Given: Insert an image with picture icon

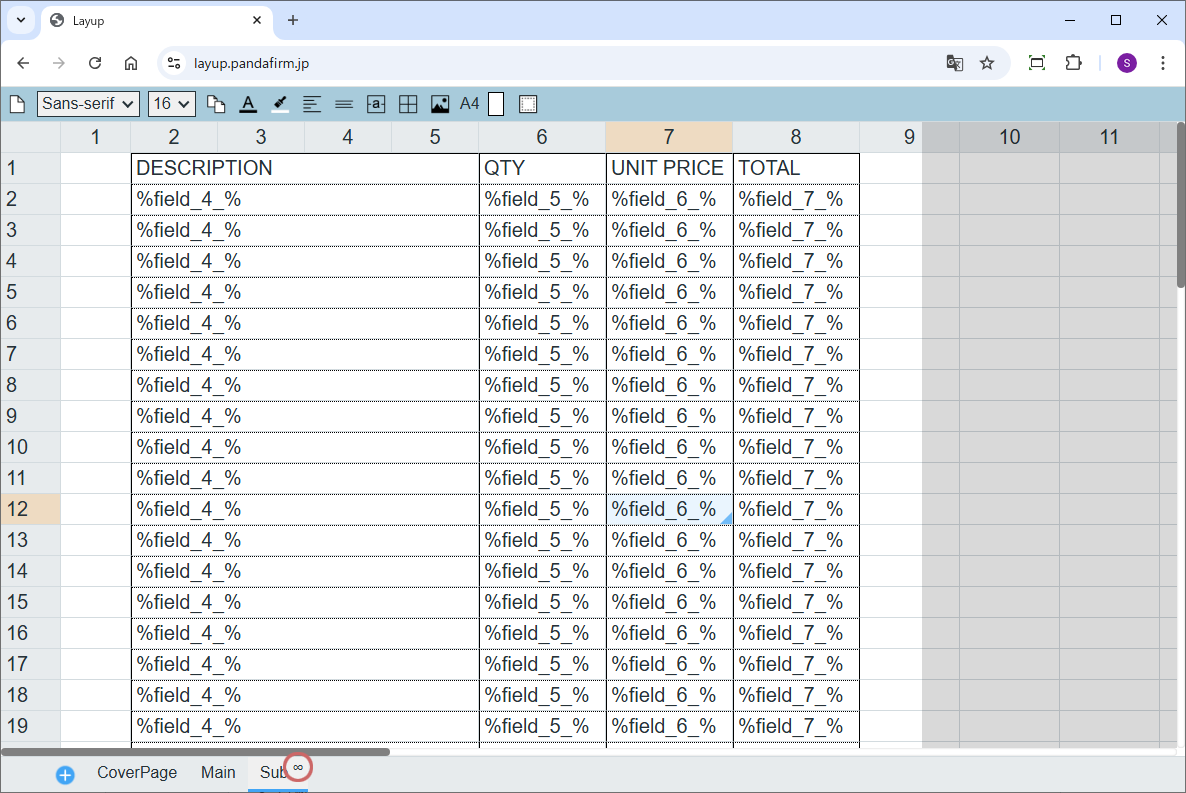Looking at the screenshot, I should 440,104.
